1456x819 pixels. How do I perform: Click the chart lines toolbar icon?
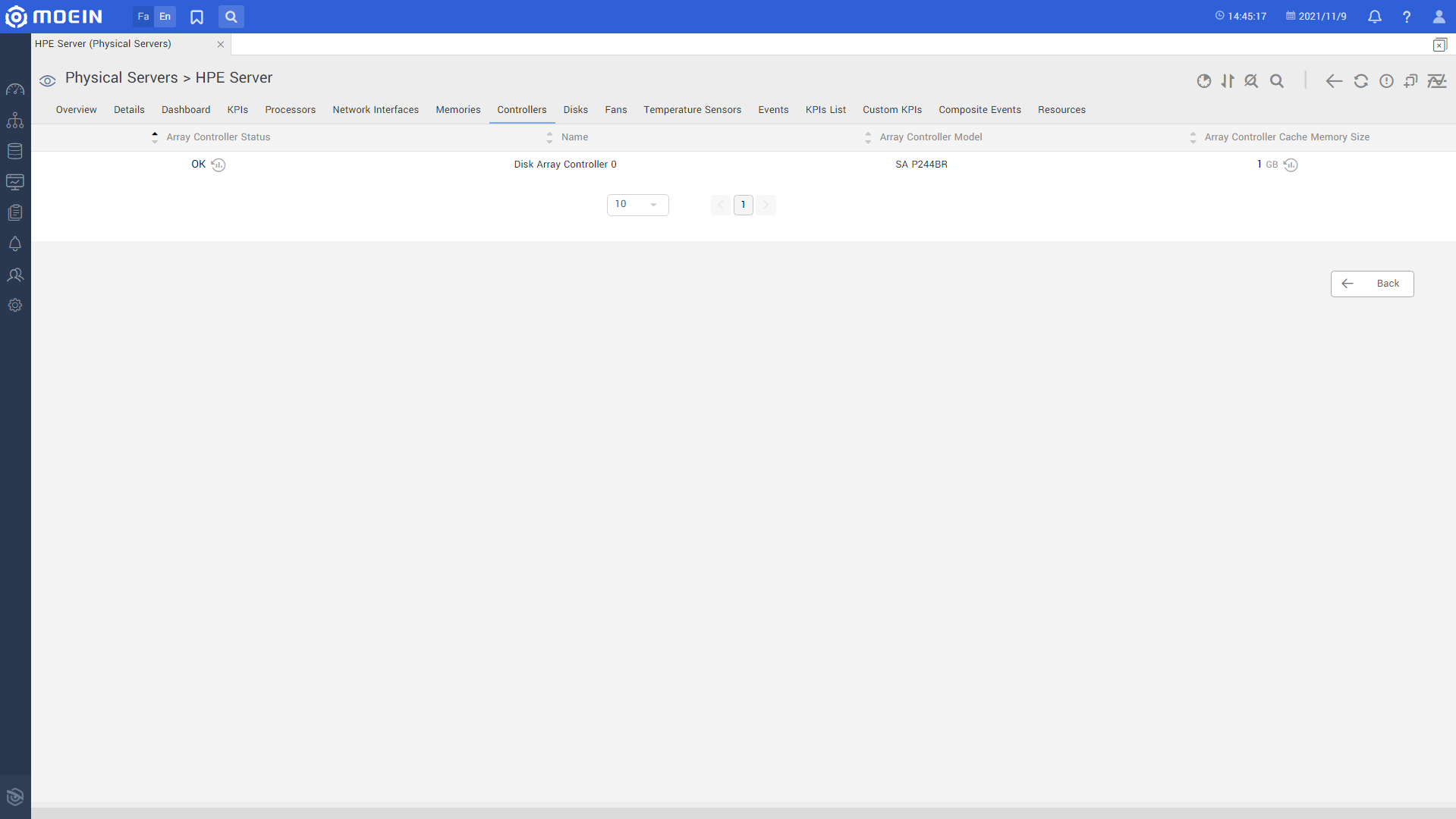coord(1437,80)
